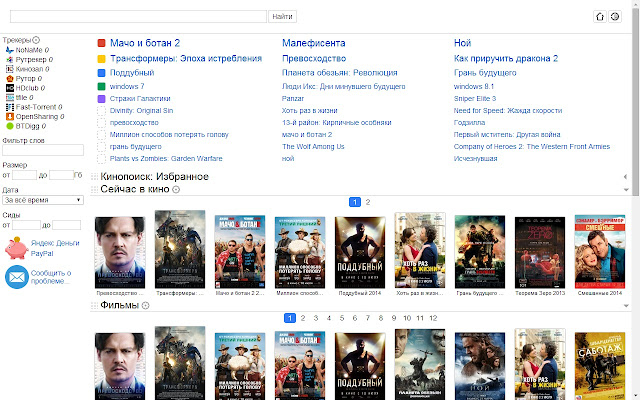The image size is (640, 400).
Task: Go to page 3 of Фильмы
Action: click(316, 318)
